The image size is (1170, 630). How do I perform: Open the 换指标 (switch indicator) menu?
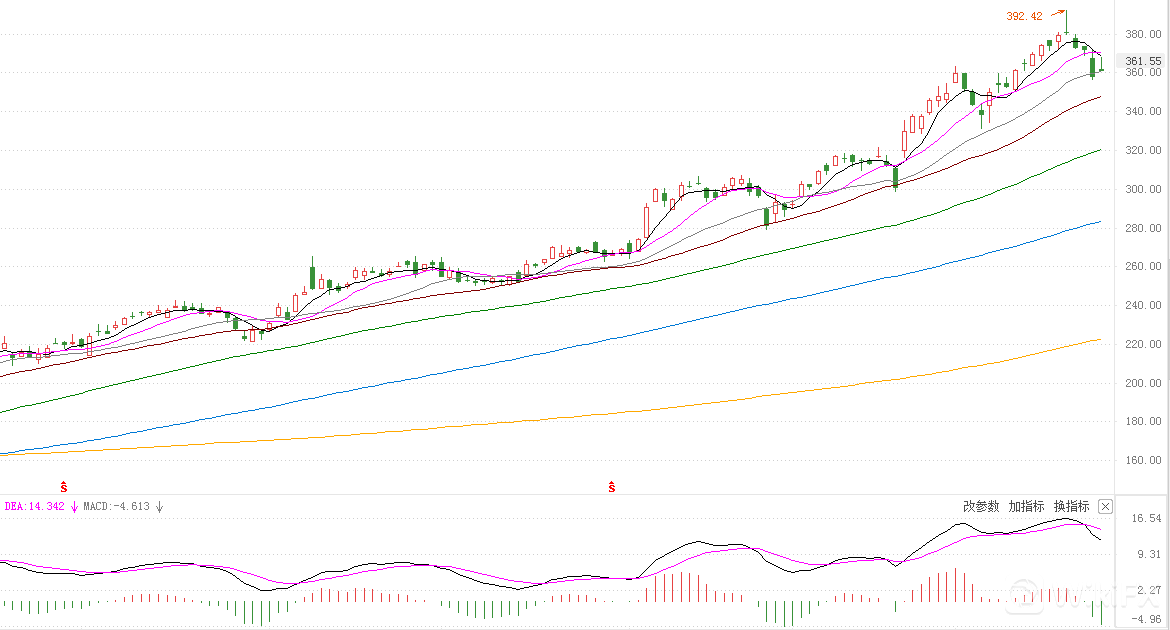[x=1071, y=506]
